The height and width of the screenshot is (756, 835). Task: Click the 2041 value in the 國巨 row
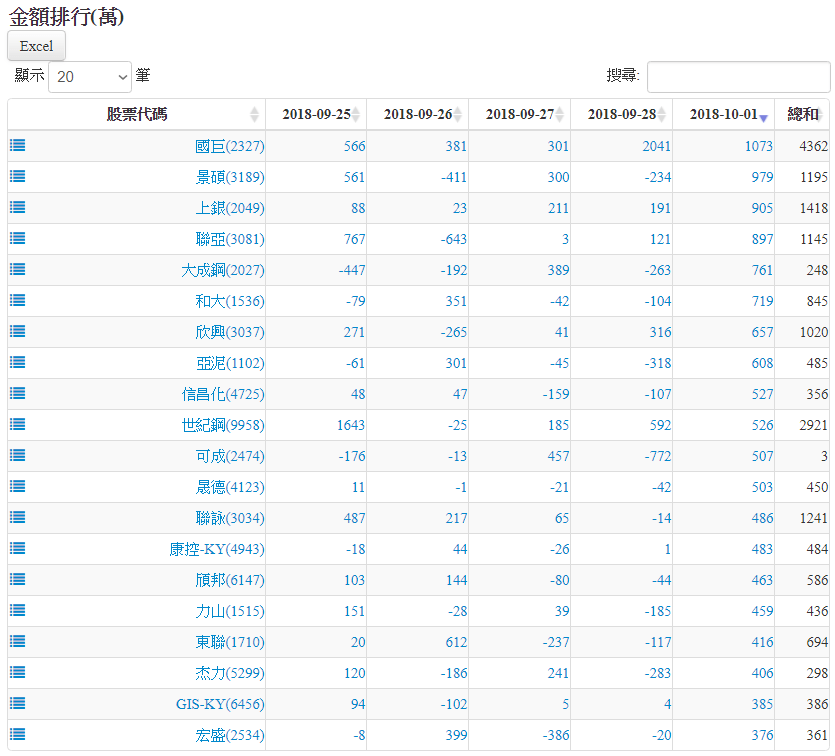[x=656, y=146]
